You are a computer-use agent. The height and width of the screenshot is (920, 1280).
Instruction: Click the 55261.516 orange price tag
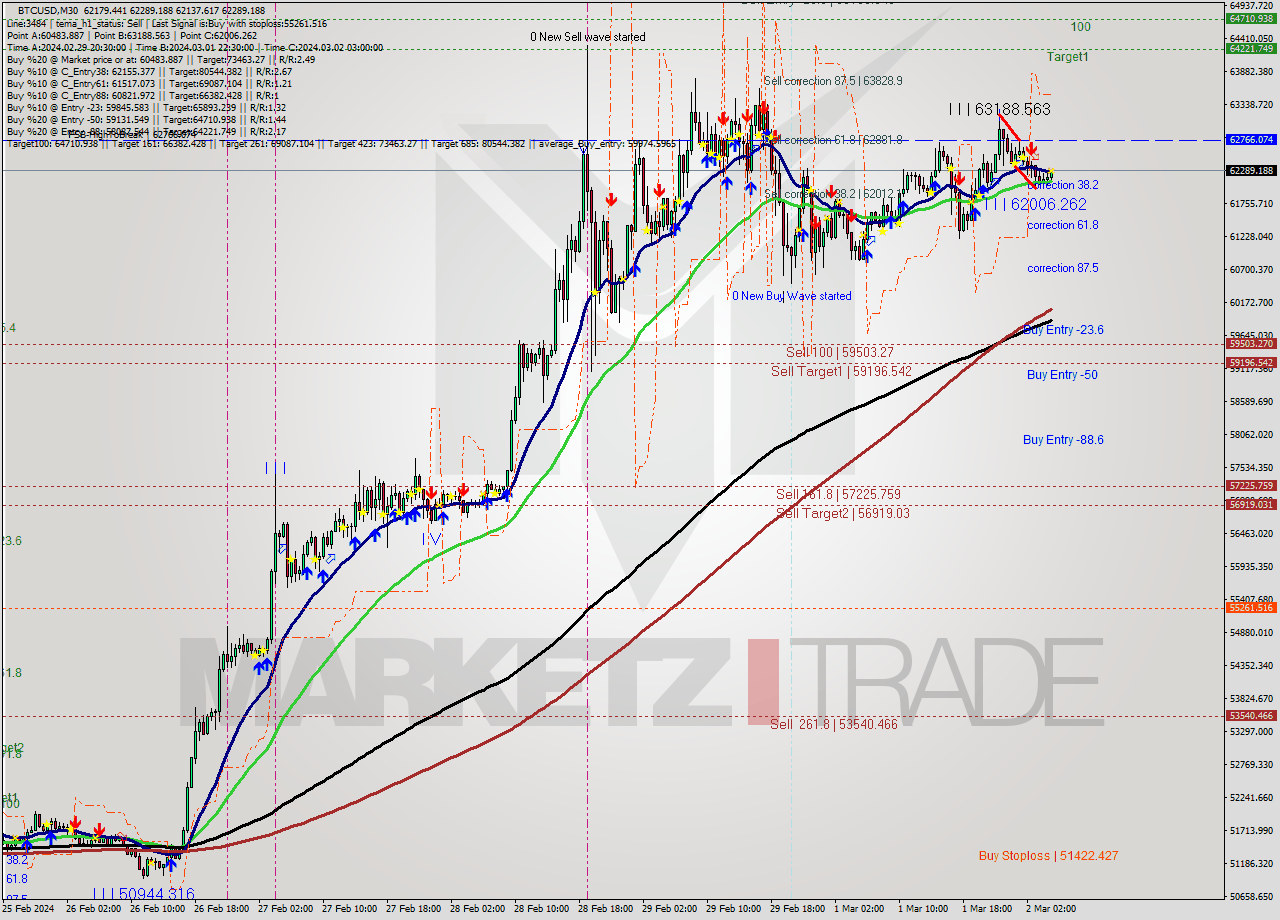pos(1251,608)
